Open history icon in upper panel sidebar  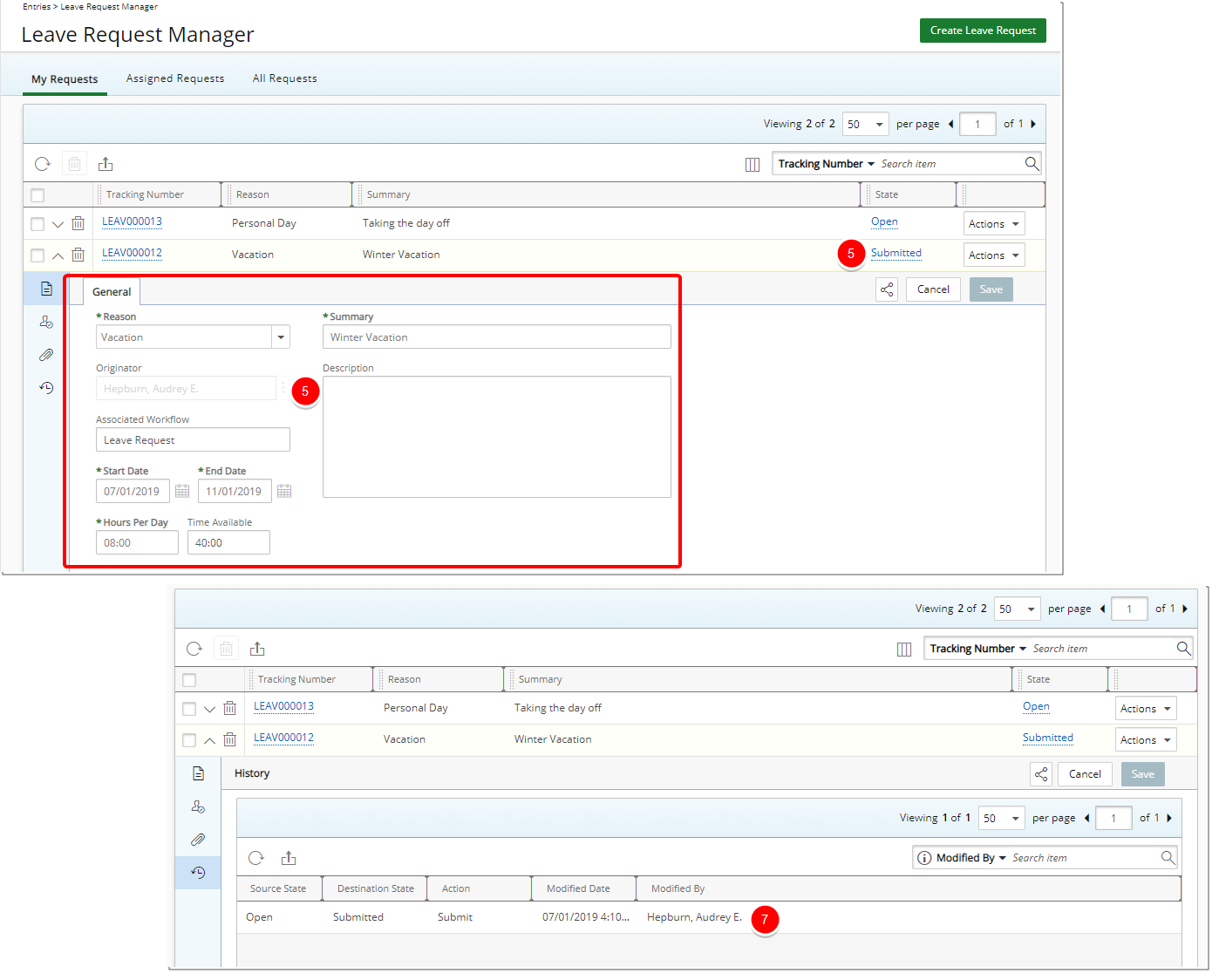click(46, 388)
